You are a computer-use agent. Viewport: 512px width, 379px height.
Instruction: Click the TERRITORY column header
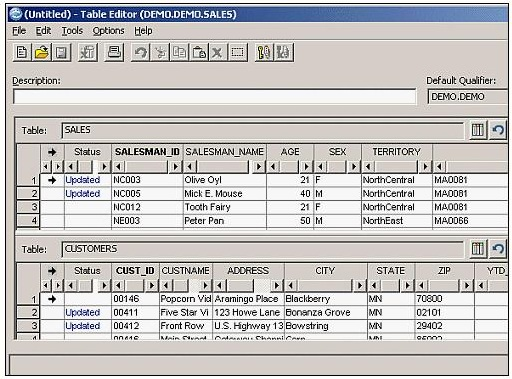pos(397,152)
